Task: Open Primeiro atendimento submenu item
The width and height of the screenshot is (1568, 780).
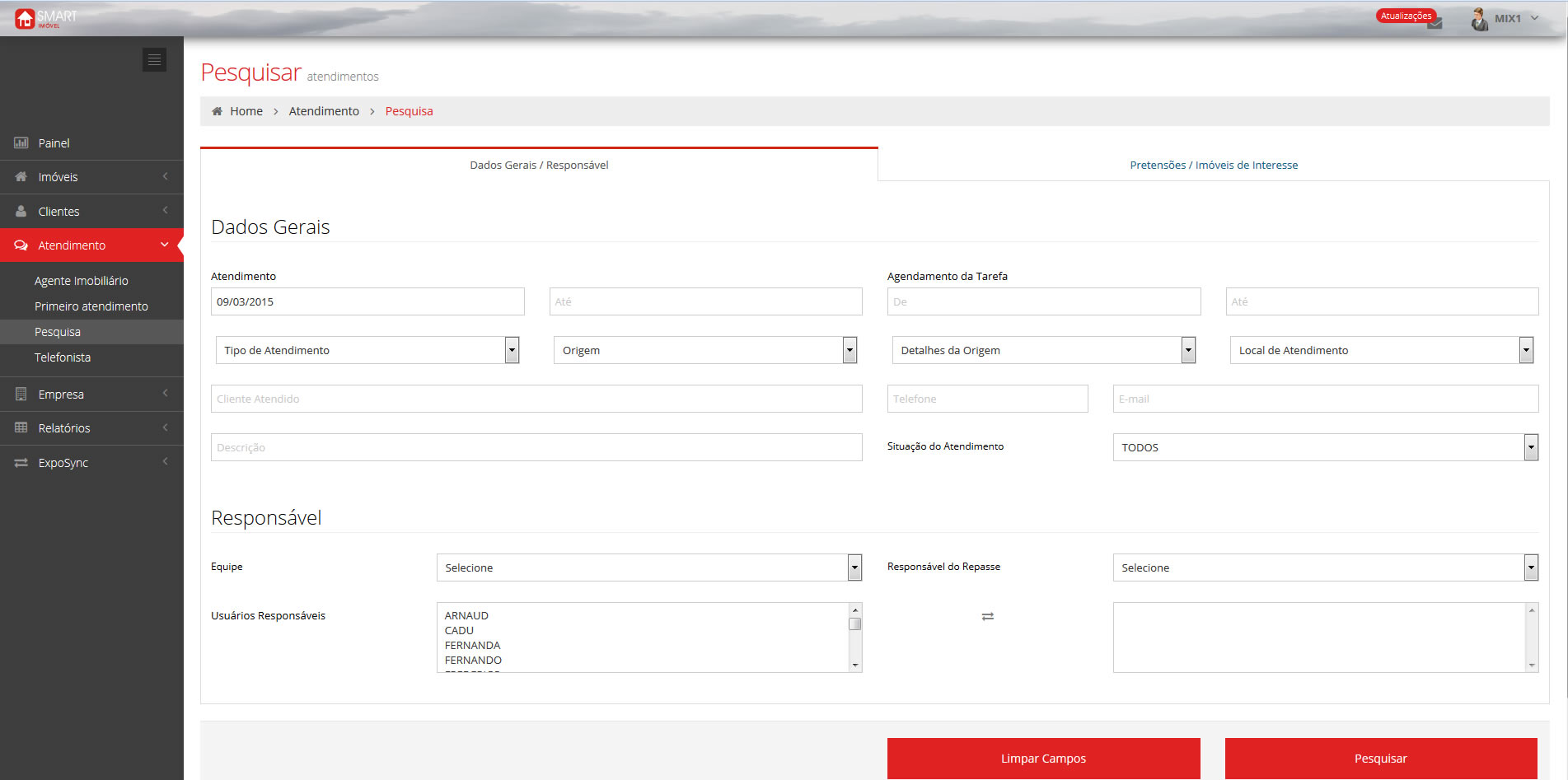Action: pos(91,306)
